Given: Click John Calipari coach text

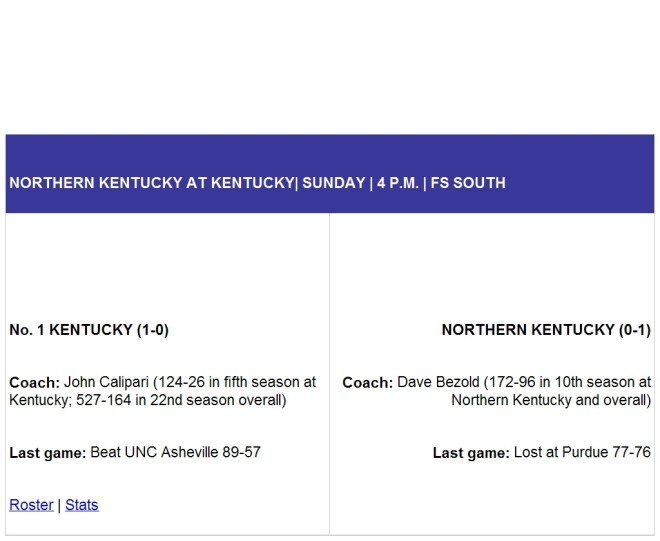Looking at the screenshot, I should pos(162,391).
